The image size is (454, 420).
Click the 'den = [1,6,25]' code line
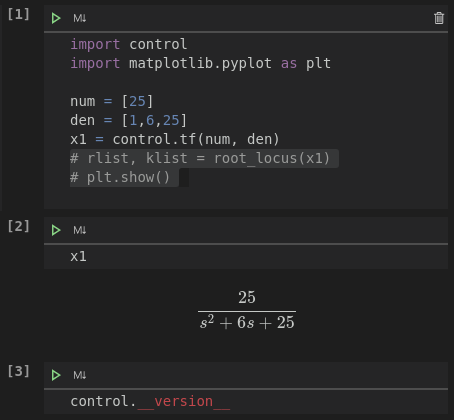pos(128,120)
